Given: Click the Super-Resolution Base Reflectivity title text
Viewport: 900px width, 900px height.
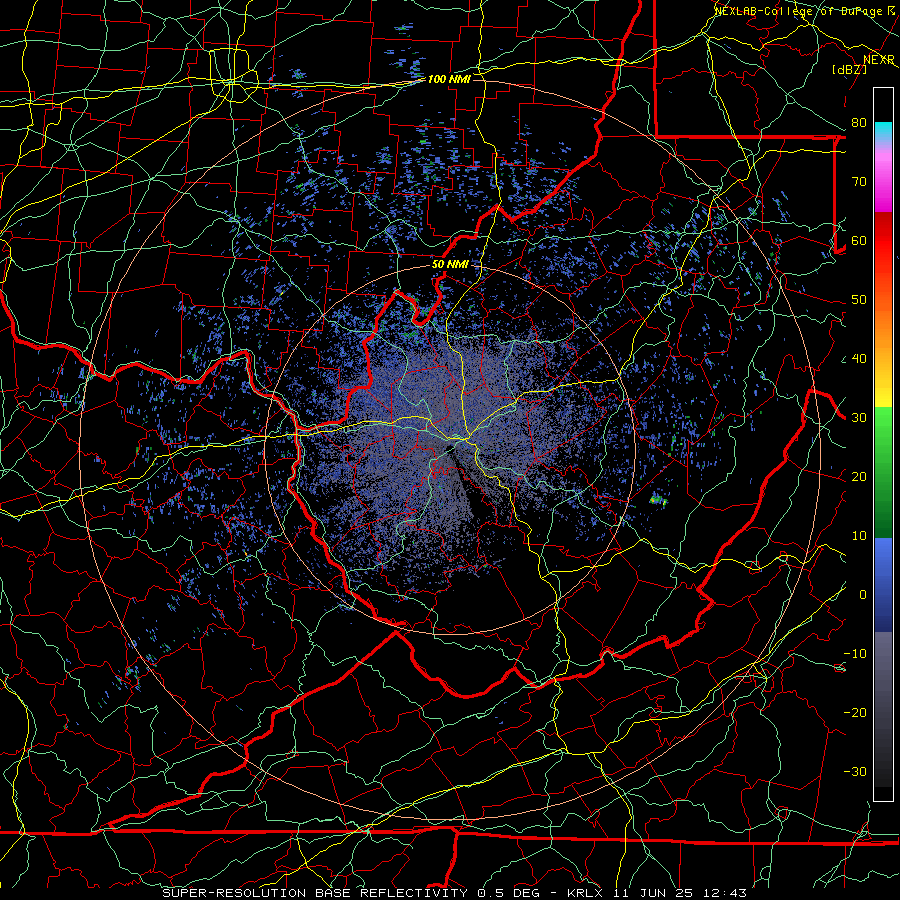Looking at the screenshot, I should (x=315, y=893).
